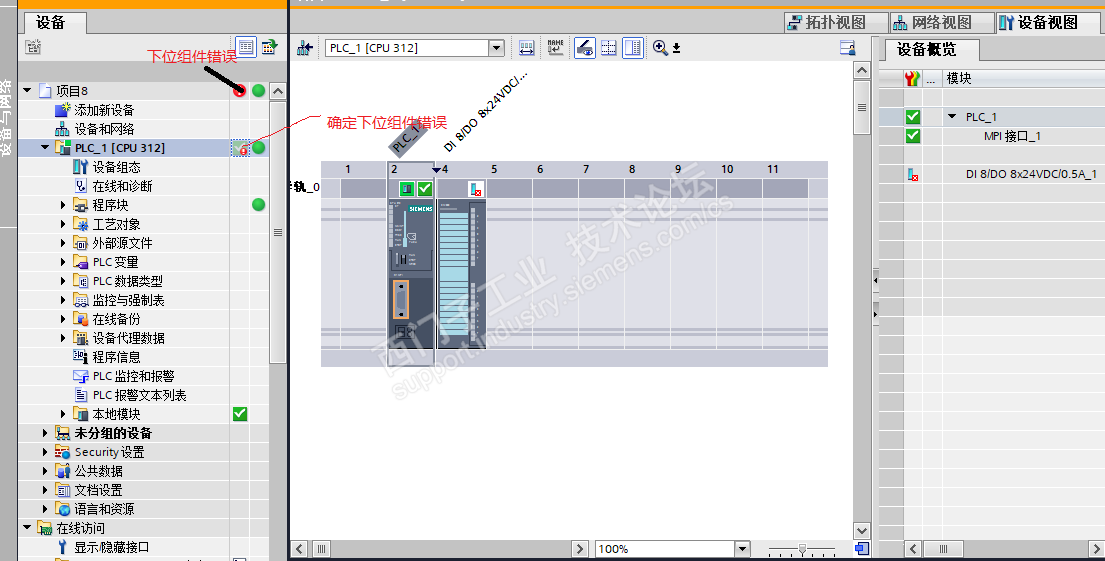
Task: Click the DI 8/DO 8x24VDC/0.5A_1 overview row
Action: [1031, 174]
